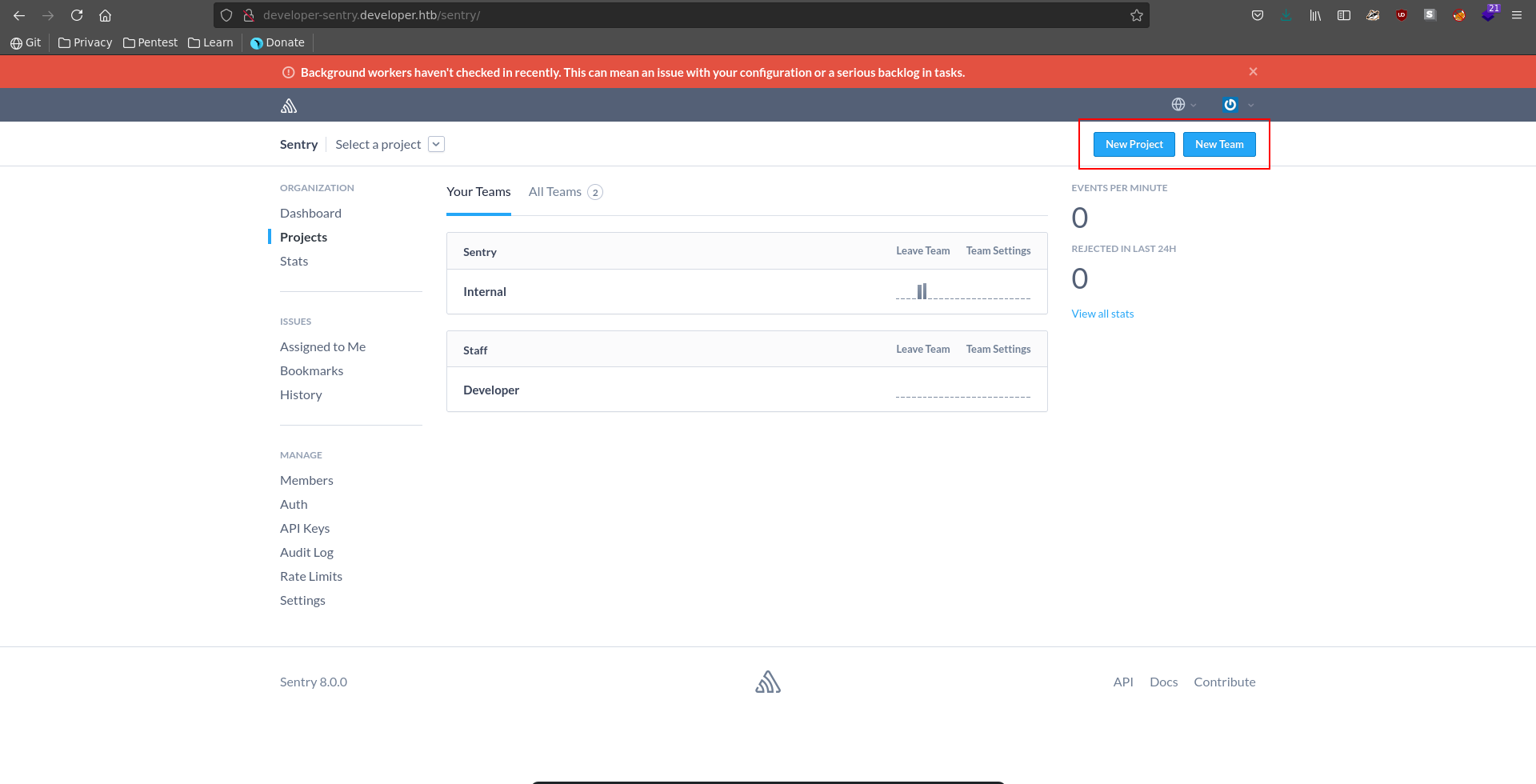Open the globe organization menu
Image resolution: width=1536 pixels, height=784 pixels.
click(x=1182, y=105)
